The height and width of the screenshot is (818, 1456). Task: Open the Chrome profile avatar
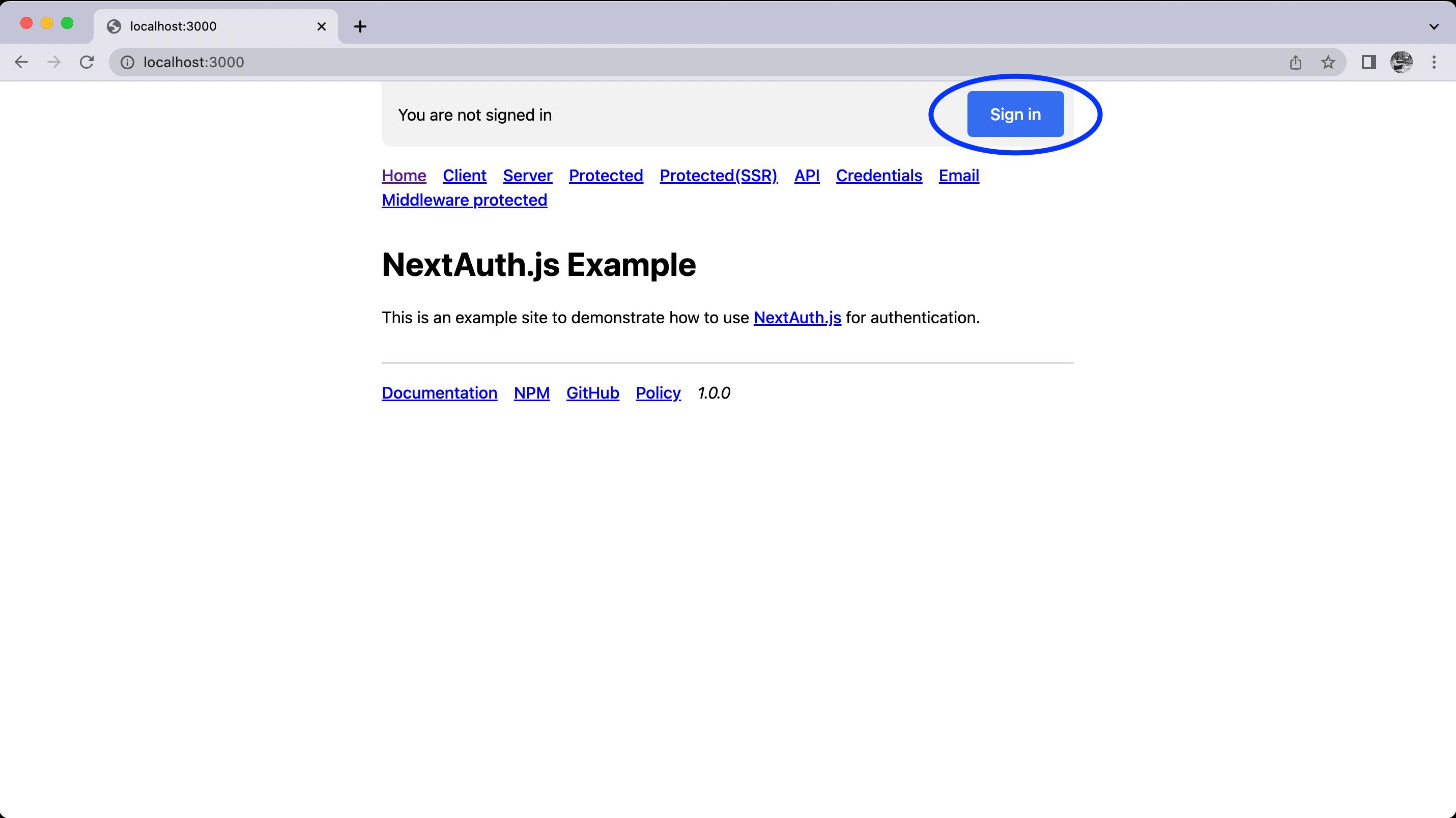point(1401,62)
